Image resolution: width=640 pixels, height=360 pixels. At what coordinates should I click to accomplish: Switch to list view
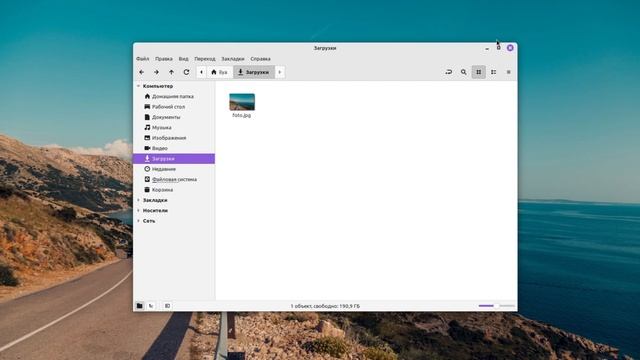click(x=493, y=72)
